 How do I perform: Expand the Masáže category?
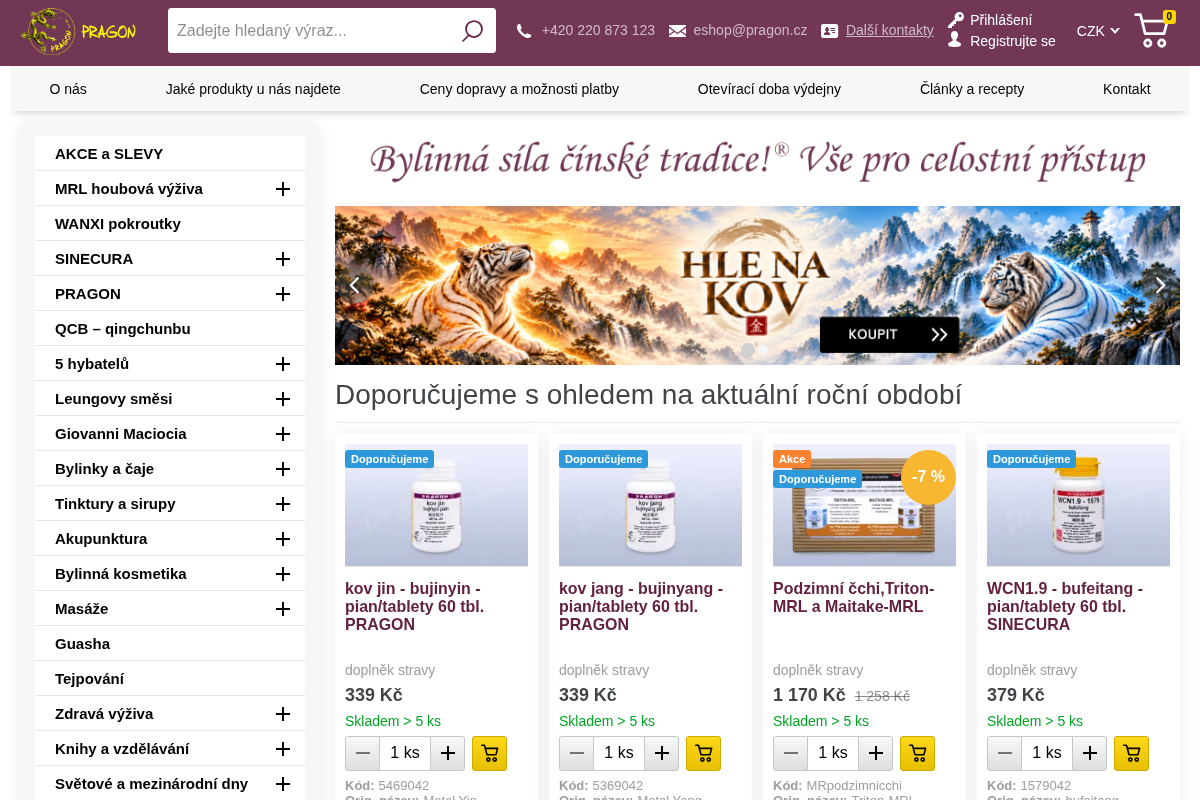283,609
